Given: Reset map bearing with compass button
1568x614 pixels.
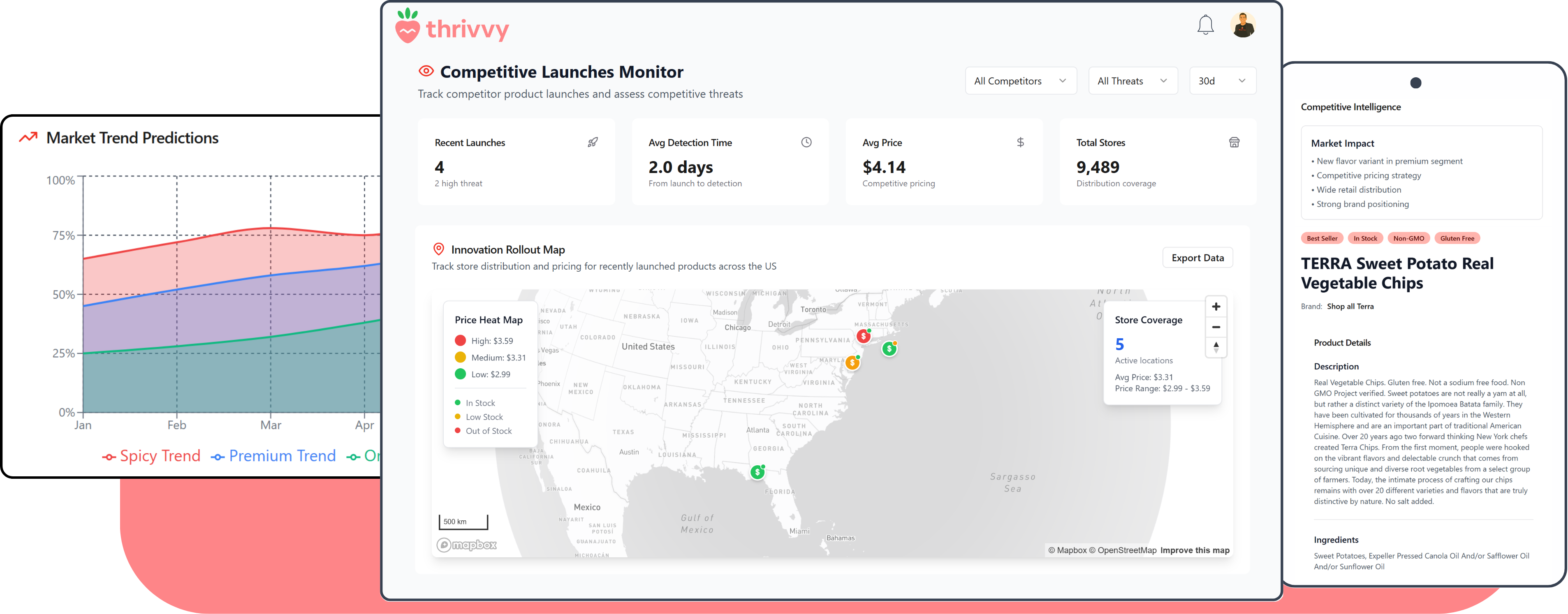Looking at the screenshot, I should (1216, 347).
